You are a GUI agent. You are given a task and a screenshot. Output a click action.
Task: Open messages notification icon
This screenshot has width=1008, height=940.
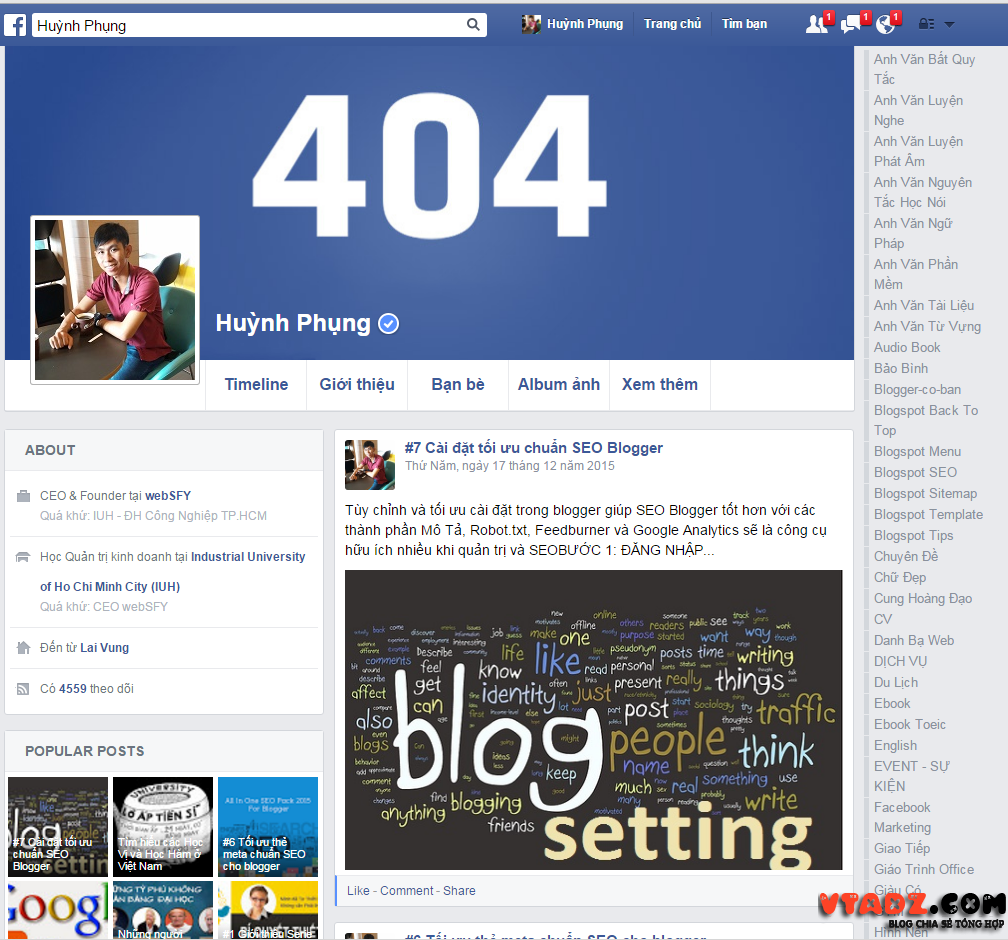pyautogui.click(x=850, y=24)
